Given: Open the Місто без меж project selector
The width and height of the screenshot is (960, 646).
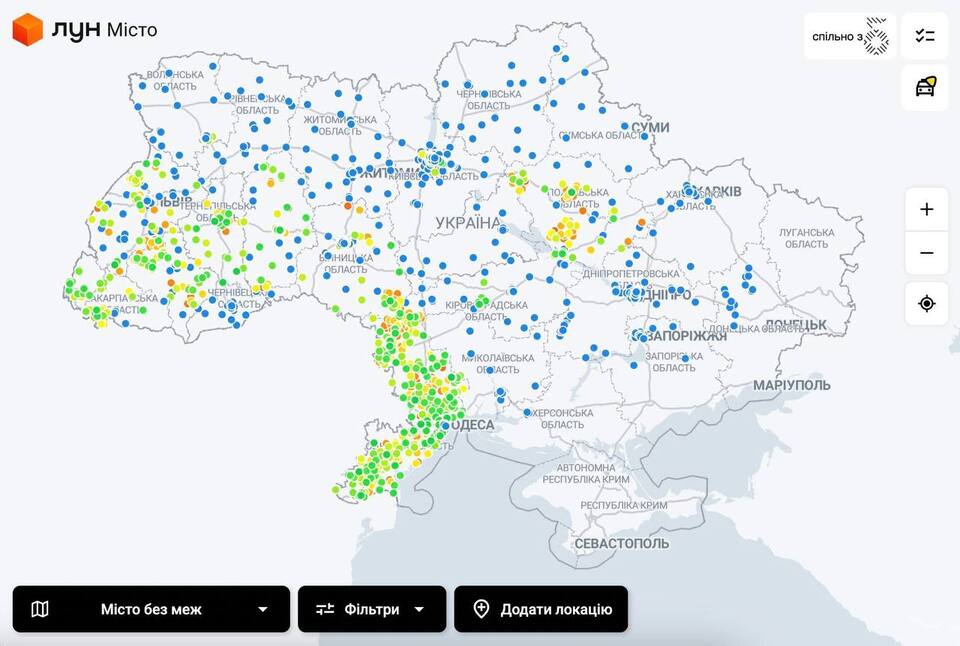Looking at the screenshot, I should tap(151, 609).
